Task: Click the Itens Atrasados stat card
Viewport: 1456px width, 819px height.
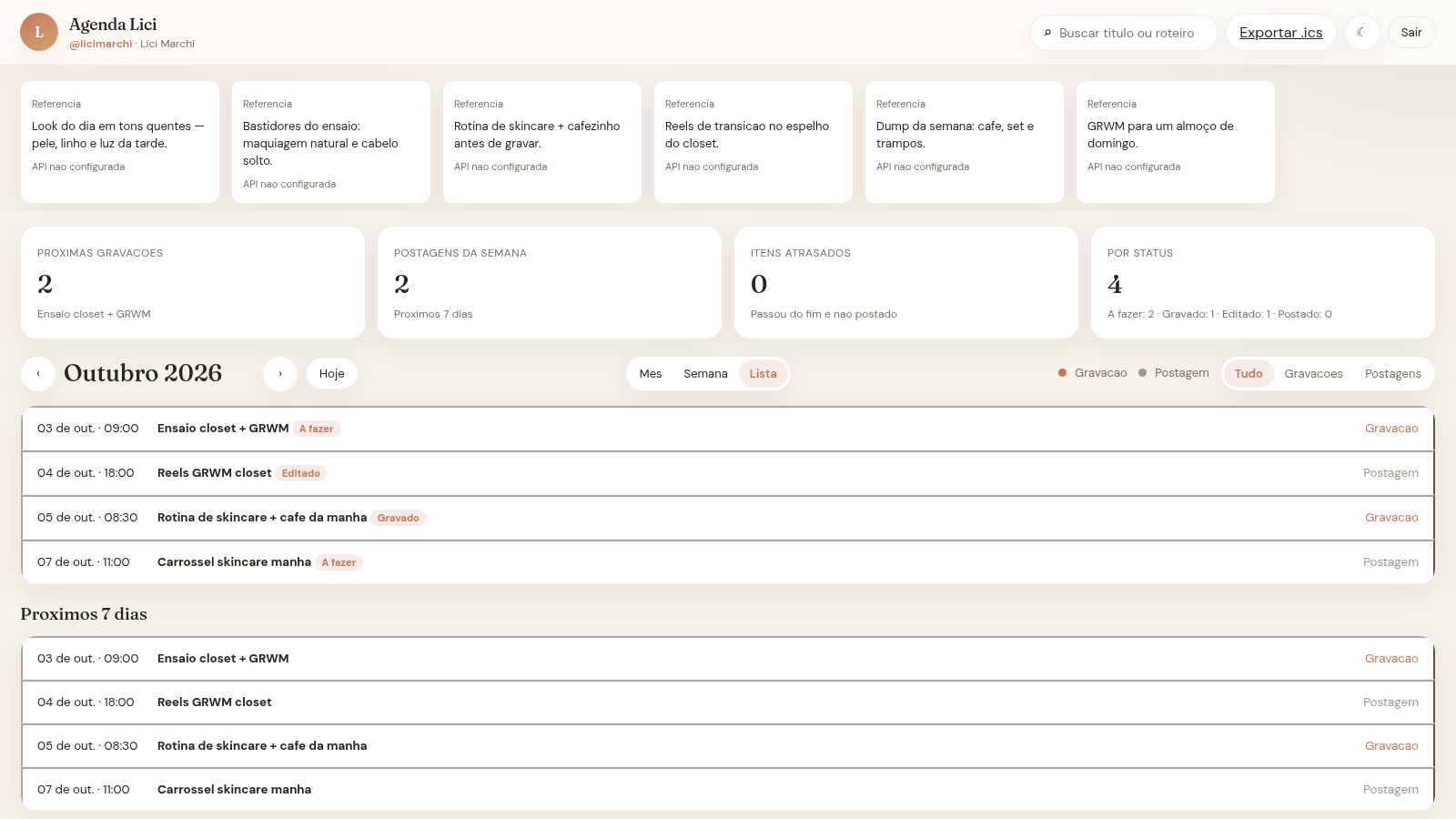Action: pyautogui.click(x=906, y=283)
